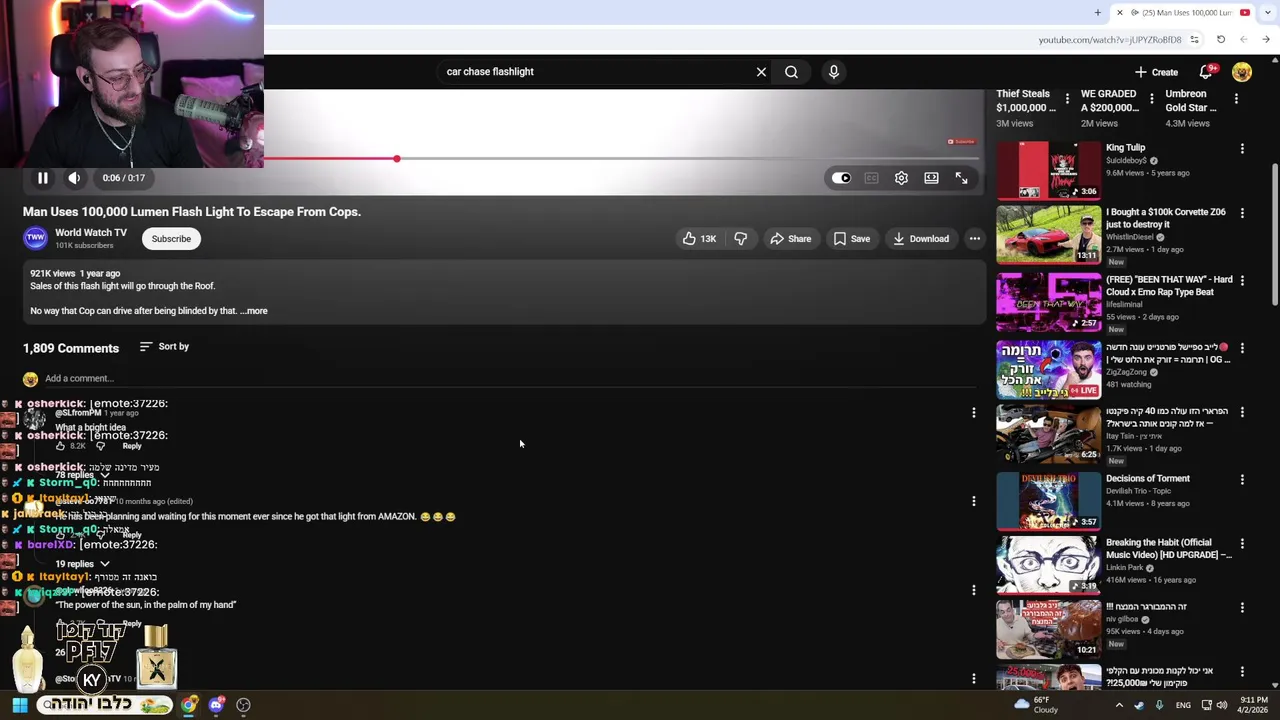Open options for Breaking the Habit video
This screenshot has height=720, width=1280.
pos(1242,544)
